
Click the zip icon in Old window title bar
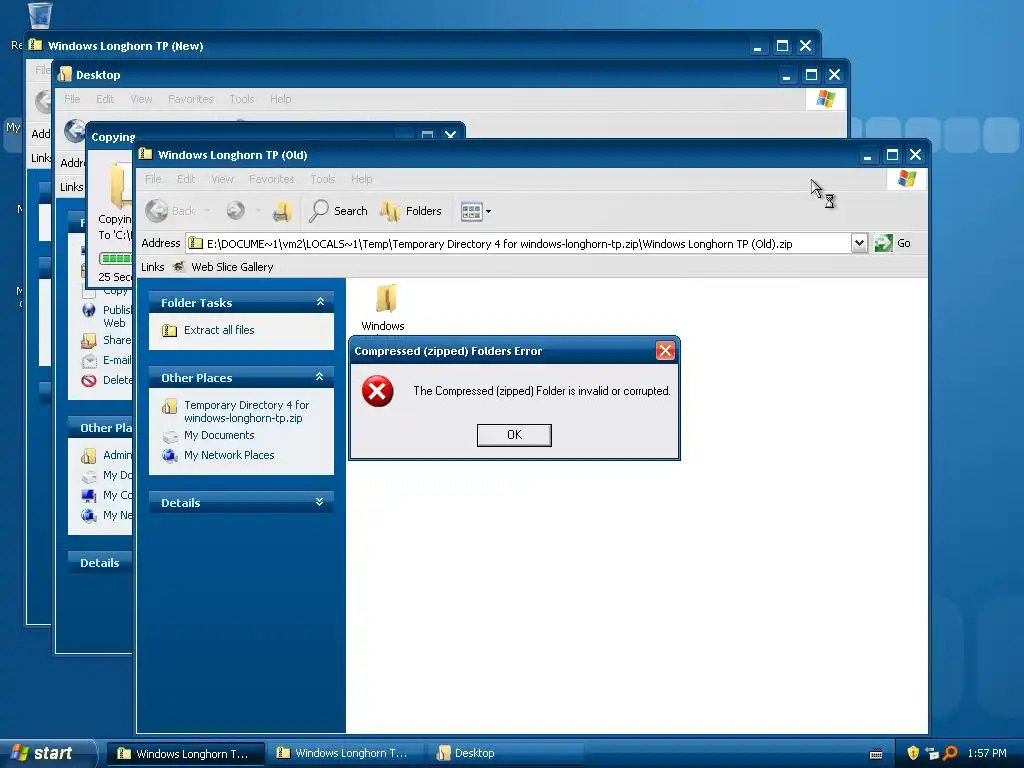145,155
